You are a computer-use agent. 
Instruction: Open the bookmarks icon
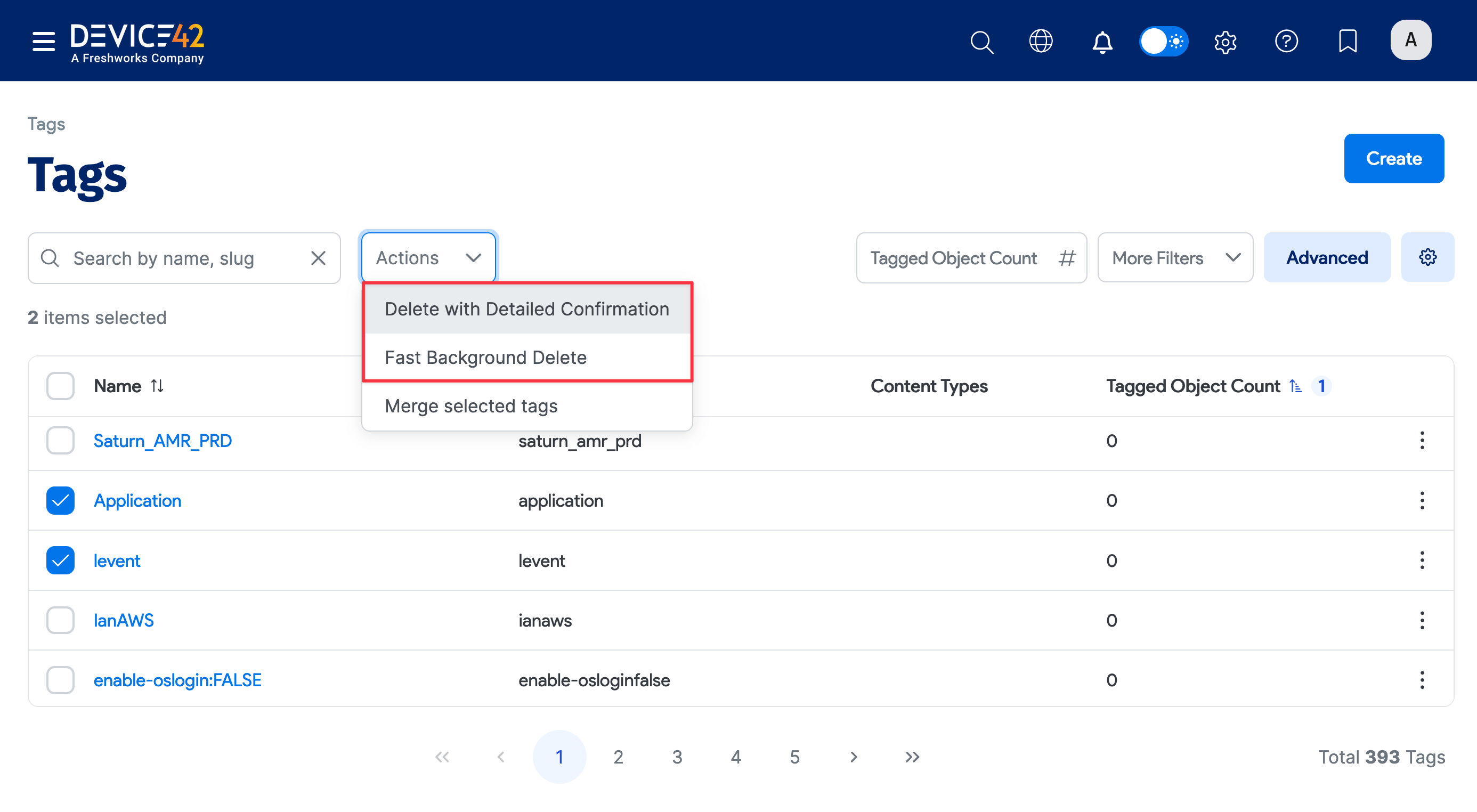coord(1348,41)
